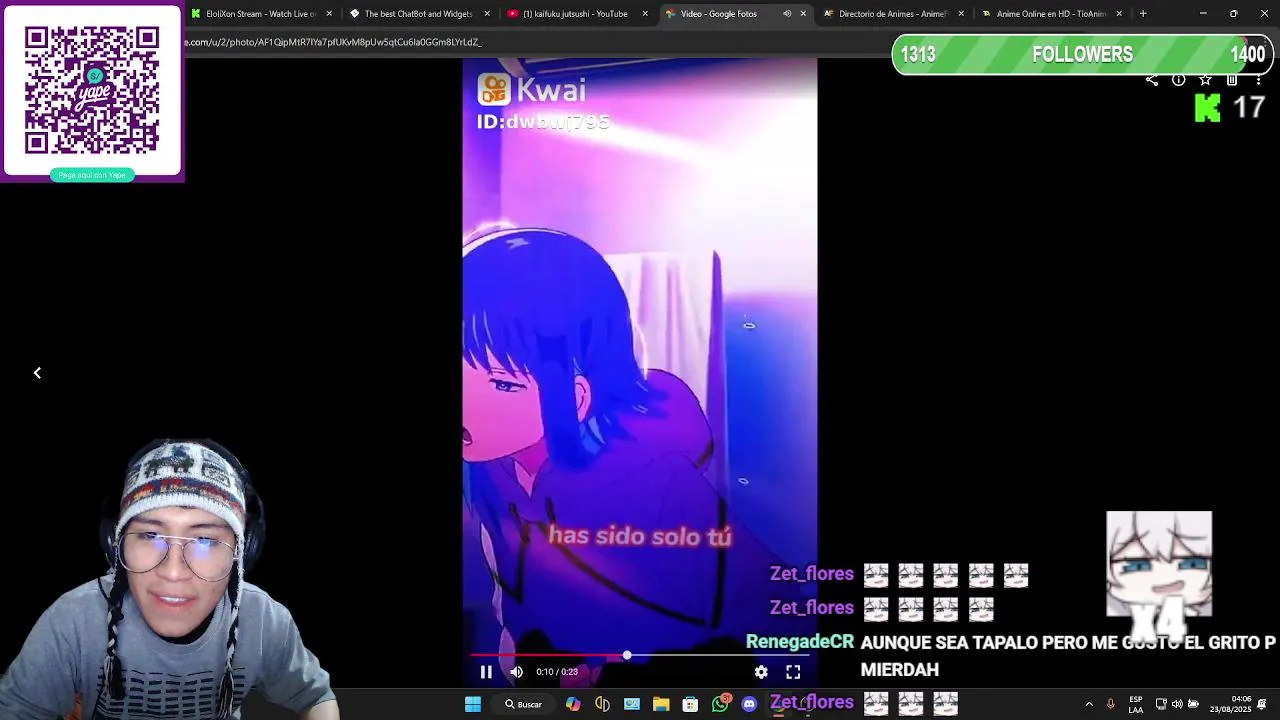Open video settings gear
The image size is (1280, 720).
(761, 672)
